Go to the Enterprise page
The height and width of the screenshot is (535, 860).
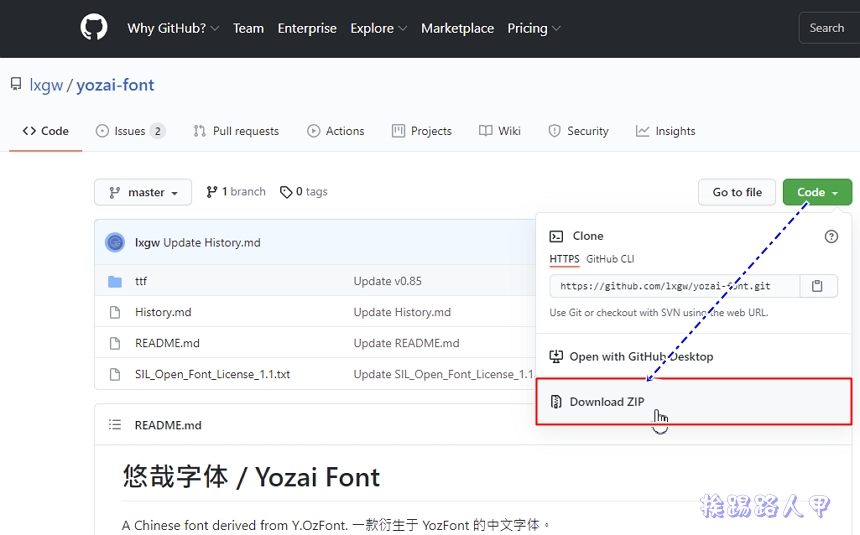click(x=307, y=28)
